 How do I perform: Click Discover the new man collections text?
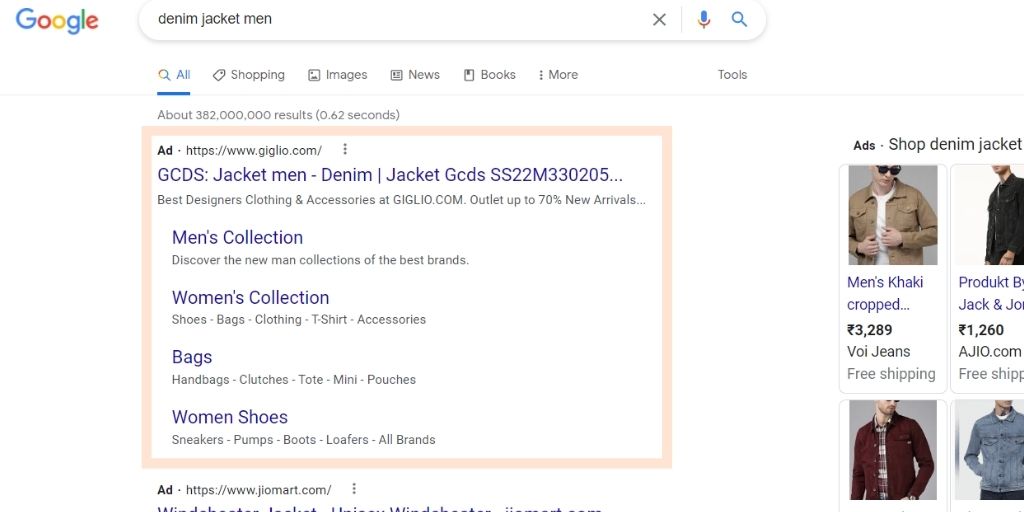tap(320, 260)
